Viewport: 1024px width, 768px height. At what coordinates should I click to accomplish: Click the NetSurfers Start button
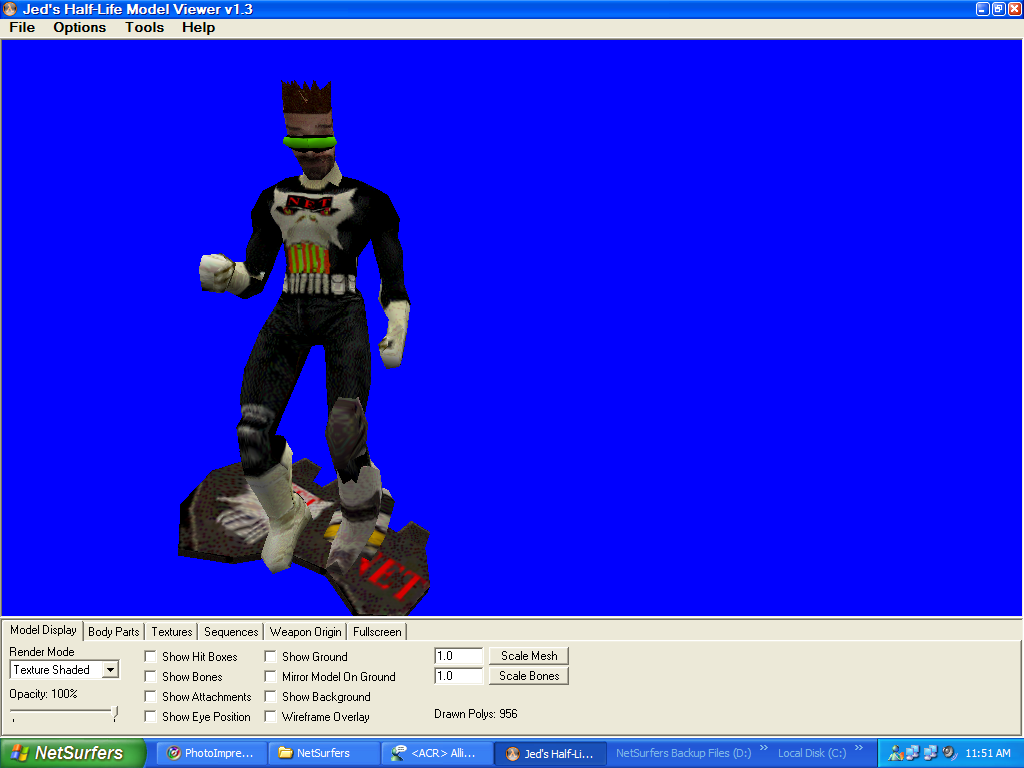click(x=72, y=753)
